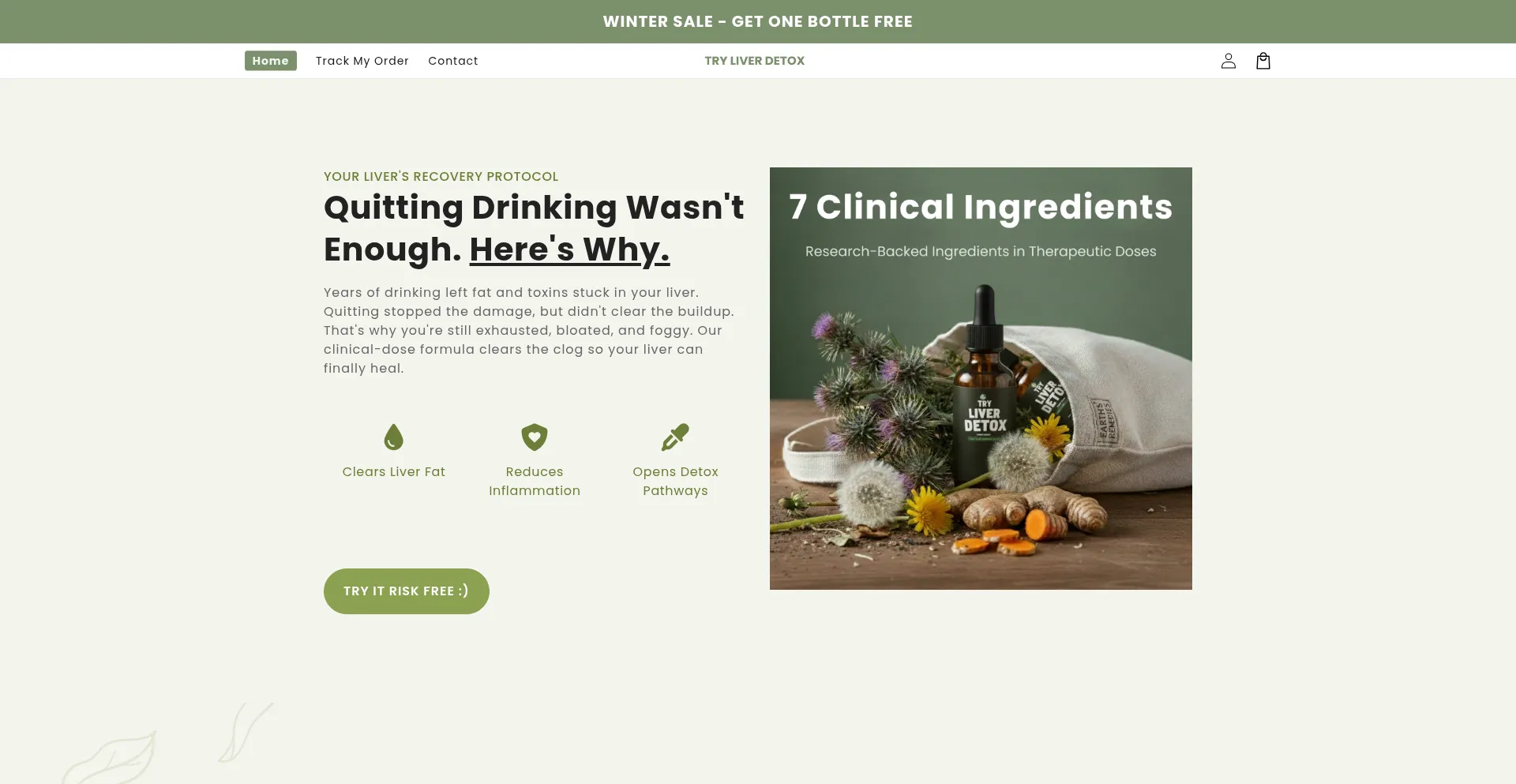Click the Reduces Inflammation label

click(x=535, y=481)
